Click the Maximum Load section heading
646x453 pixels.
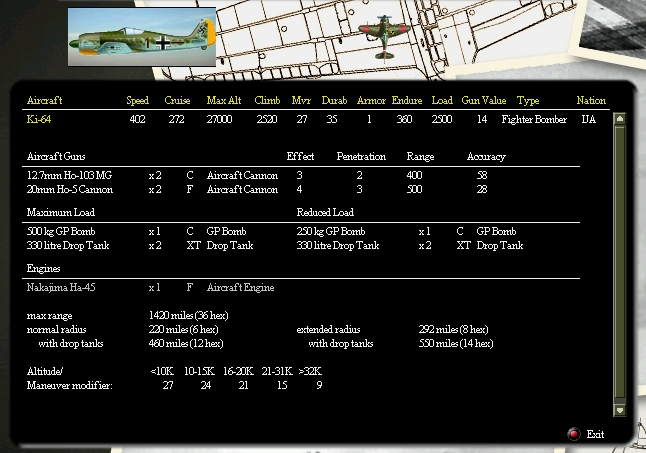pos(61,212)
